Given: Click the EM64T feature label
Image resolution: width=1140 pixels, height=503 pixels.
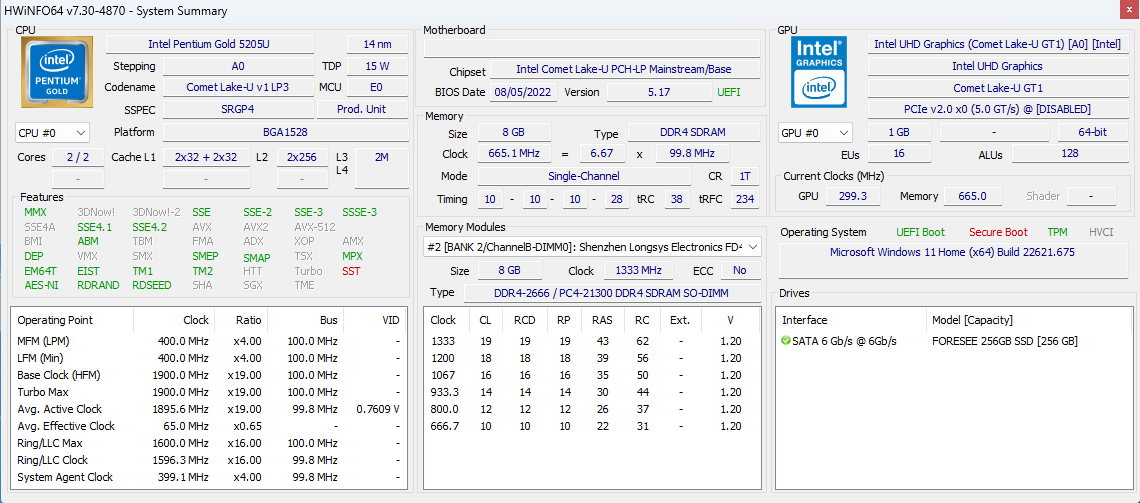Looking at the screenshot, I should (x=39, y=271).
